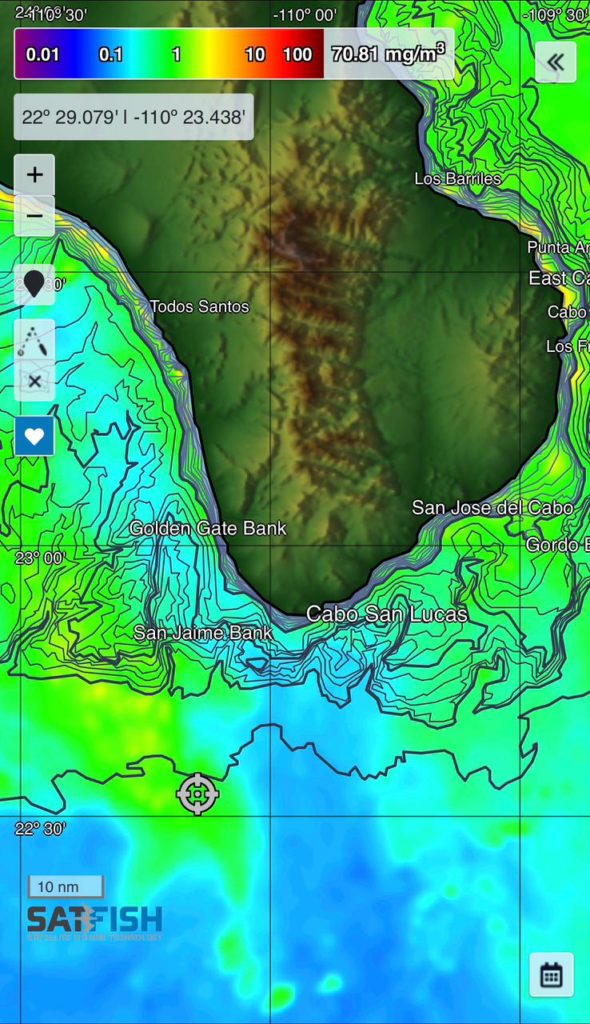This screenshot has width=590, height=1024.
Task: Click the 70.81 mg/m³ value readout
Action: coord(388,54)
